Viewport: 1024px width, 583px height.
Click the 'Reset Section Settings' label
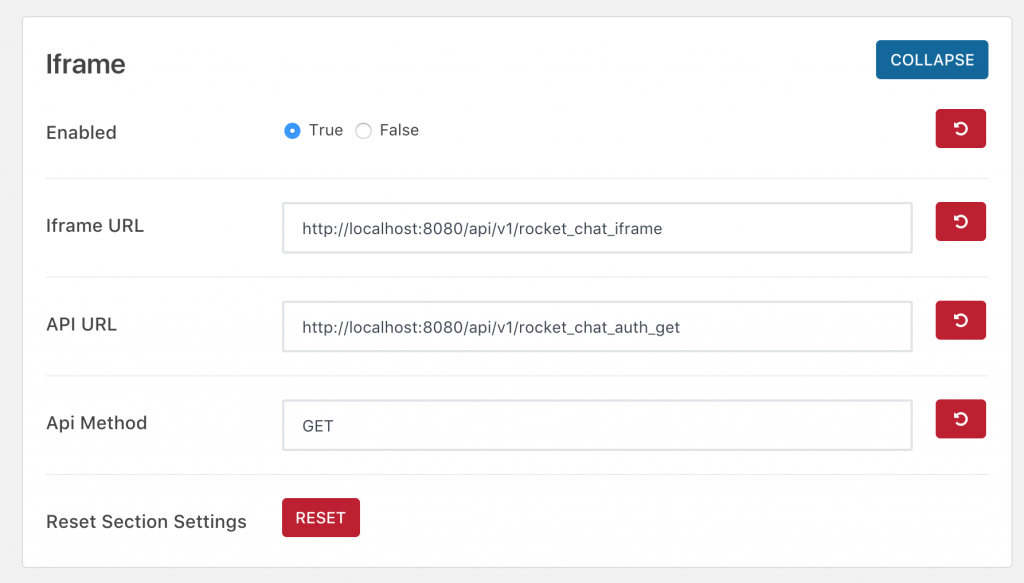146,522
